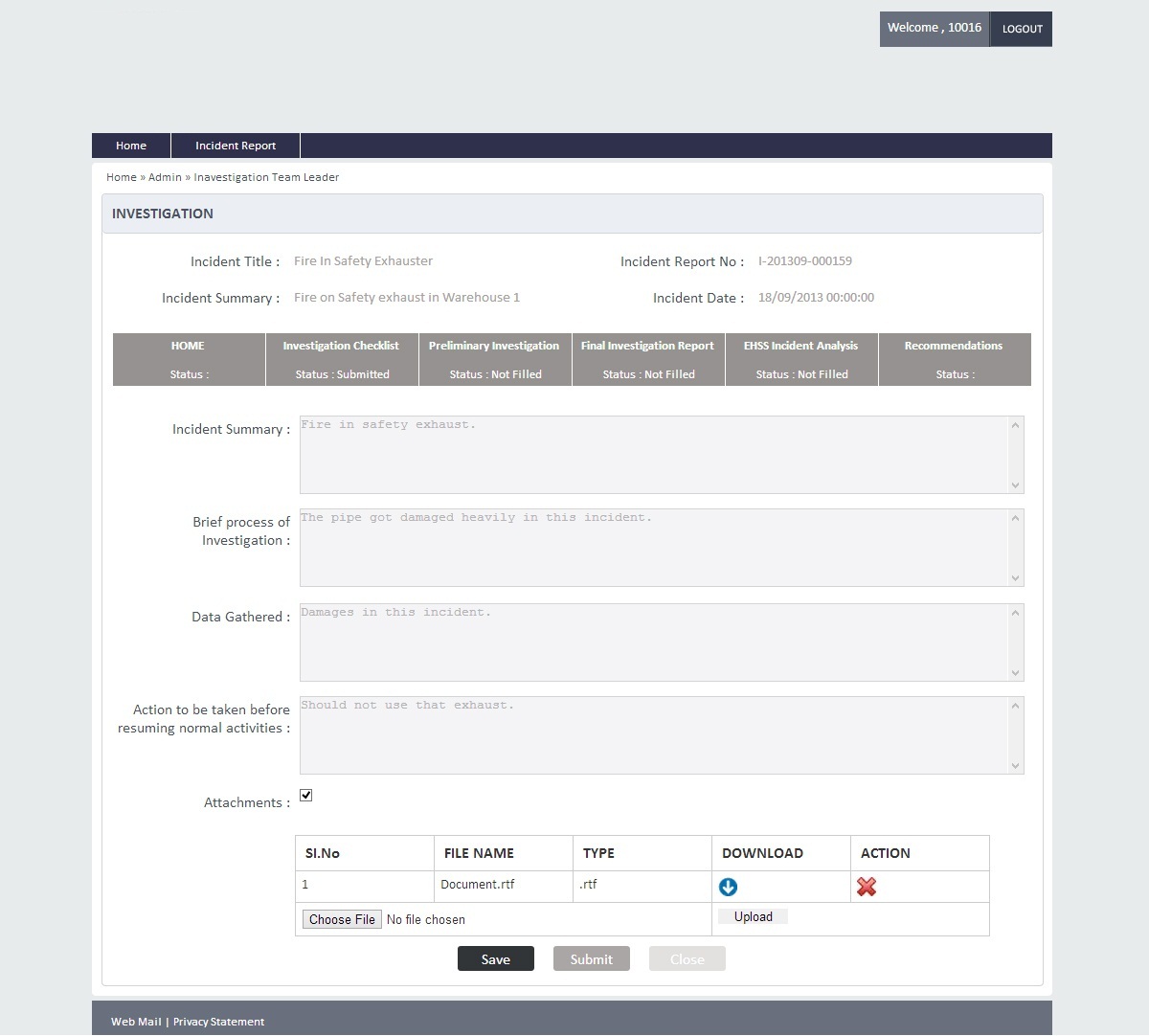Screen dimensions: 1149x1036
Task: Open the Preliminary Investigation tab
Action: point(495,360)
